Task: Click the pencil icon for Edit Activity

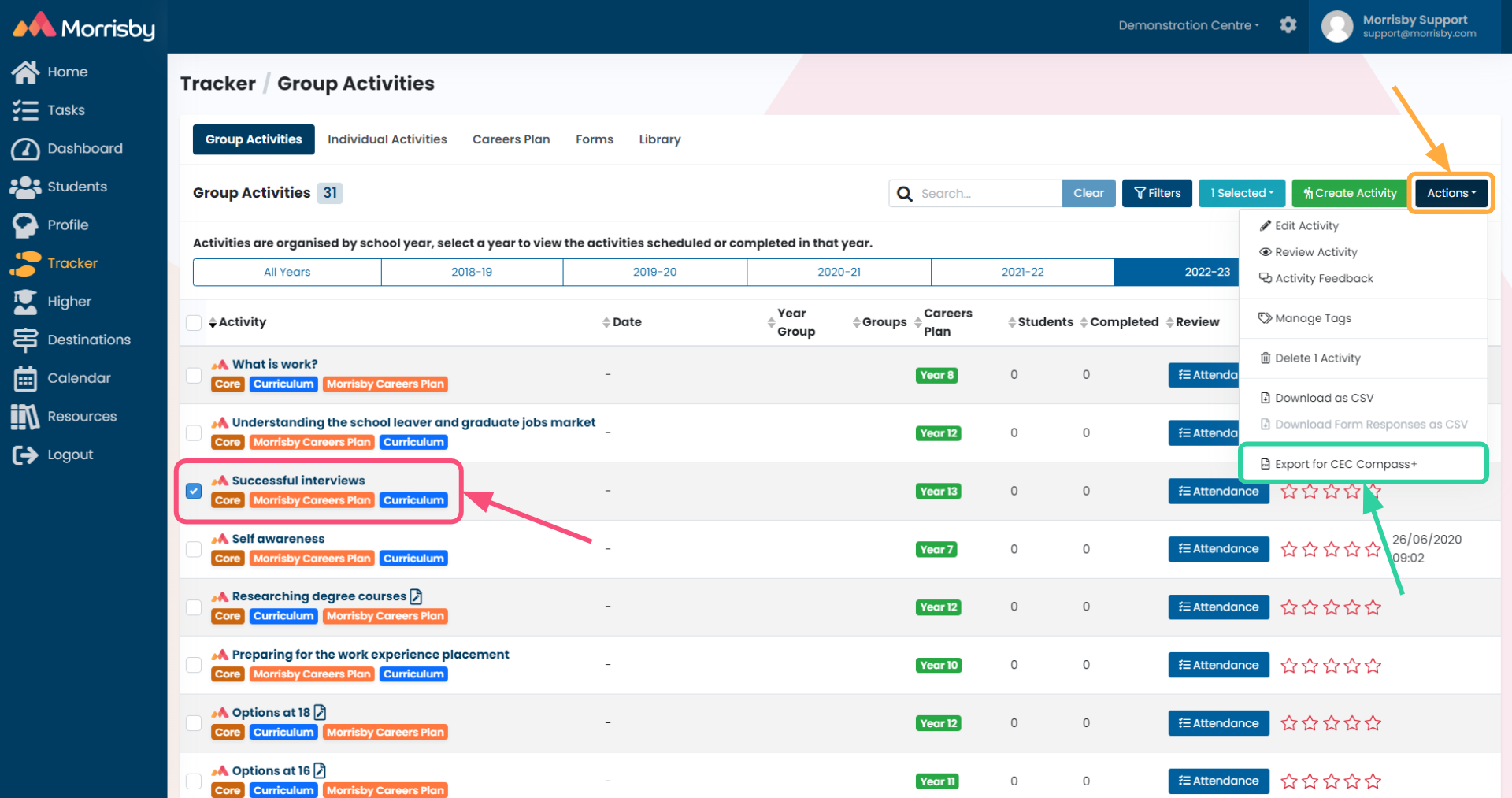Action: pos(1266,225)
